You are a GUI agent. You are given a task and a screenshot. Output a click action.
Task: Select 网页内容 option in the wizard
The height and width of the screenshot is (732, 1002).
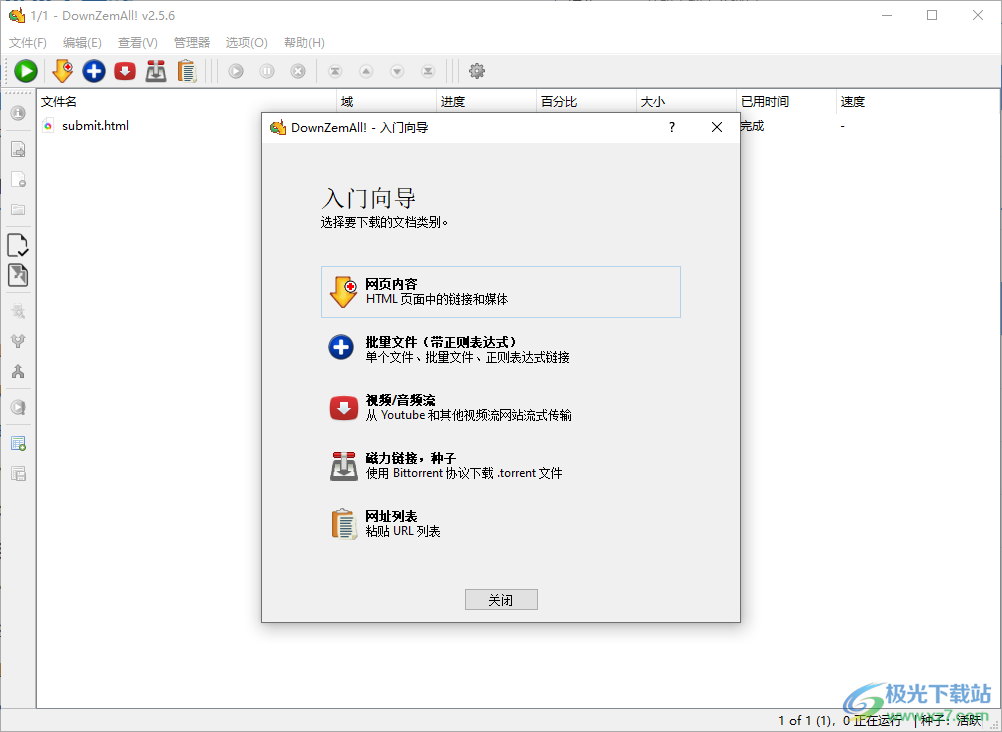[500, 292]
